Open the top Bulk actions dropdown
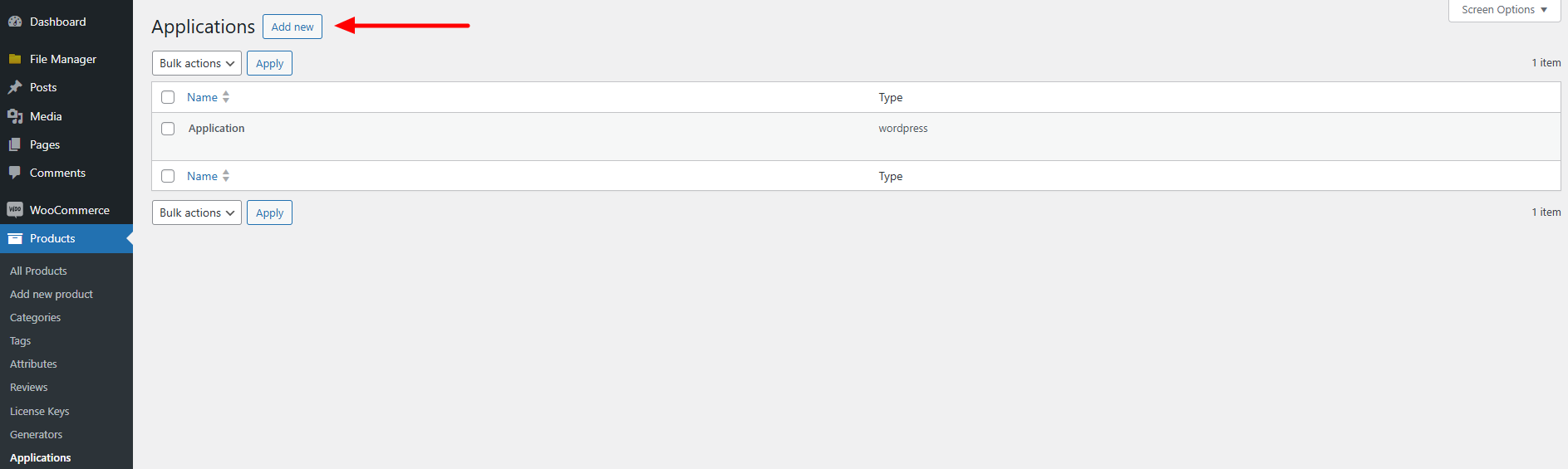 (x=197, y=63)
